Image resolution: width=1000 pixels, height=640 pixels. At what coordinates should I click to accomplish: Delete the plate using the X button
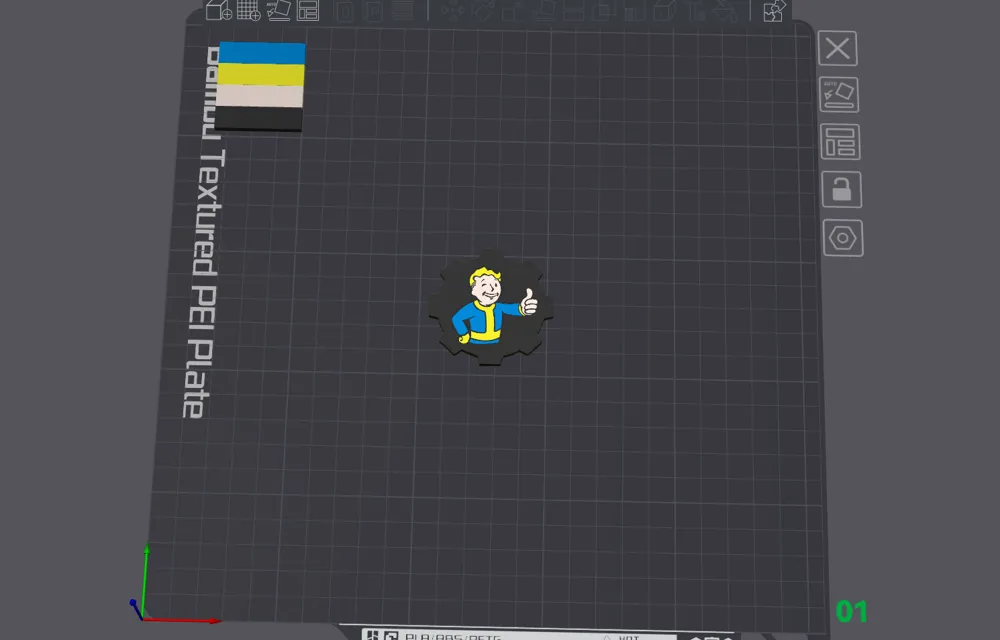[x=837, y=48]
